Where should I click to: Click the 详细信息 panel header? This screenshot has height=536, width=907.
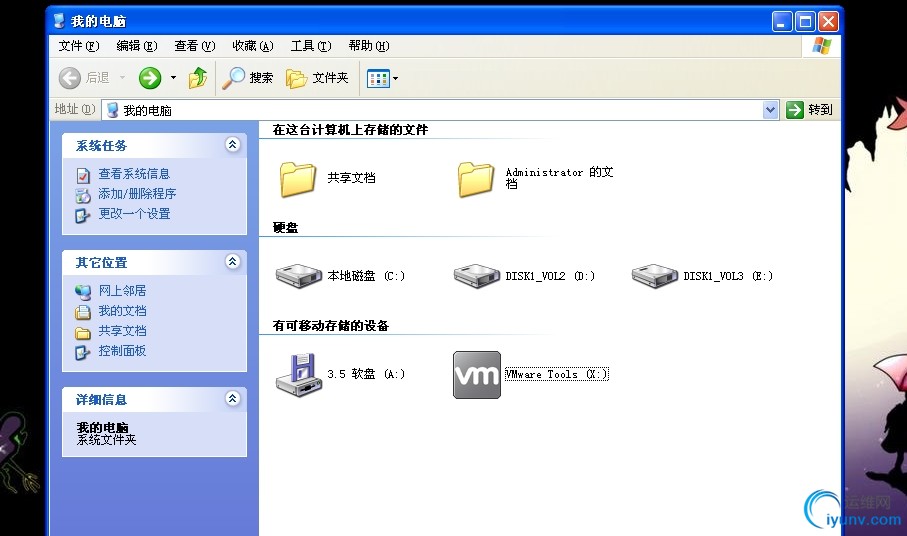(x=154, y=400)
